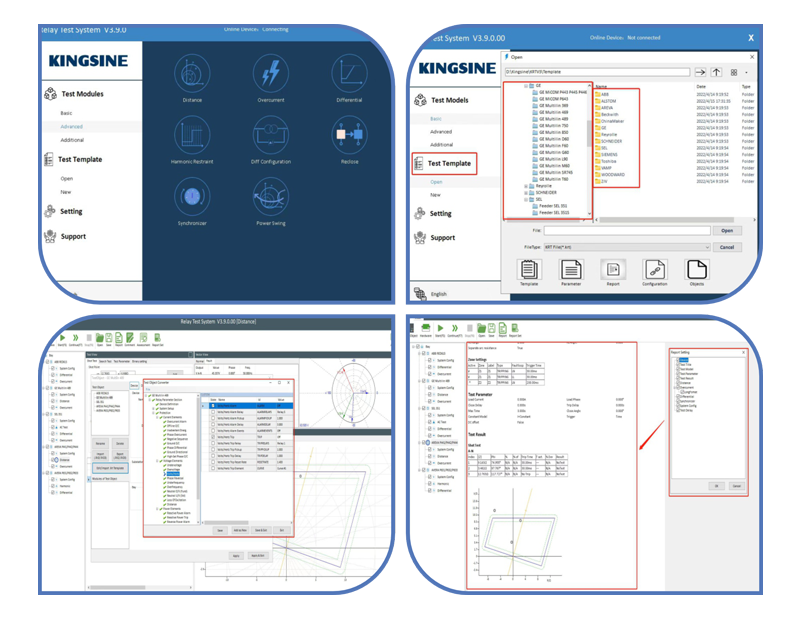Open the Setting section under Test Modules
800x619 pixels.
(71, 211)
